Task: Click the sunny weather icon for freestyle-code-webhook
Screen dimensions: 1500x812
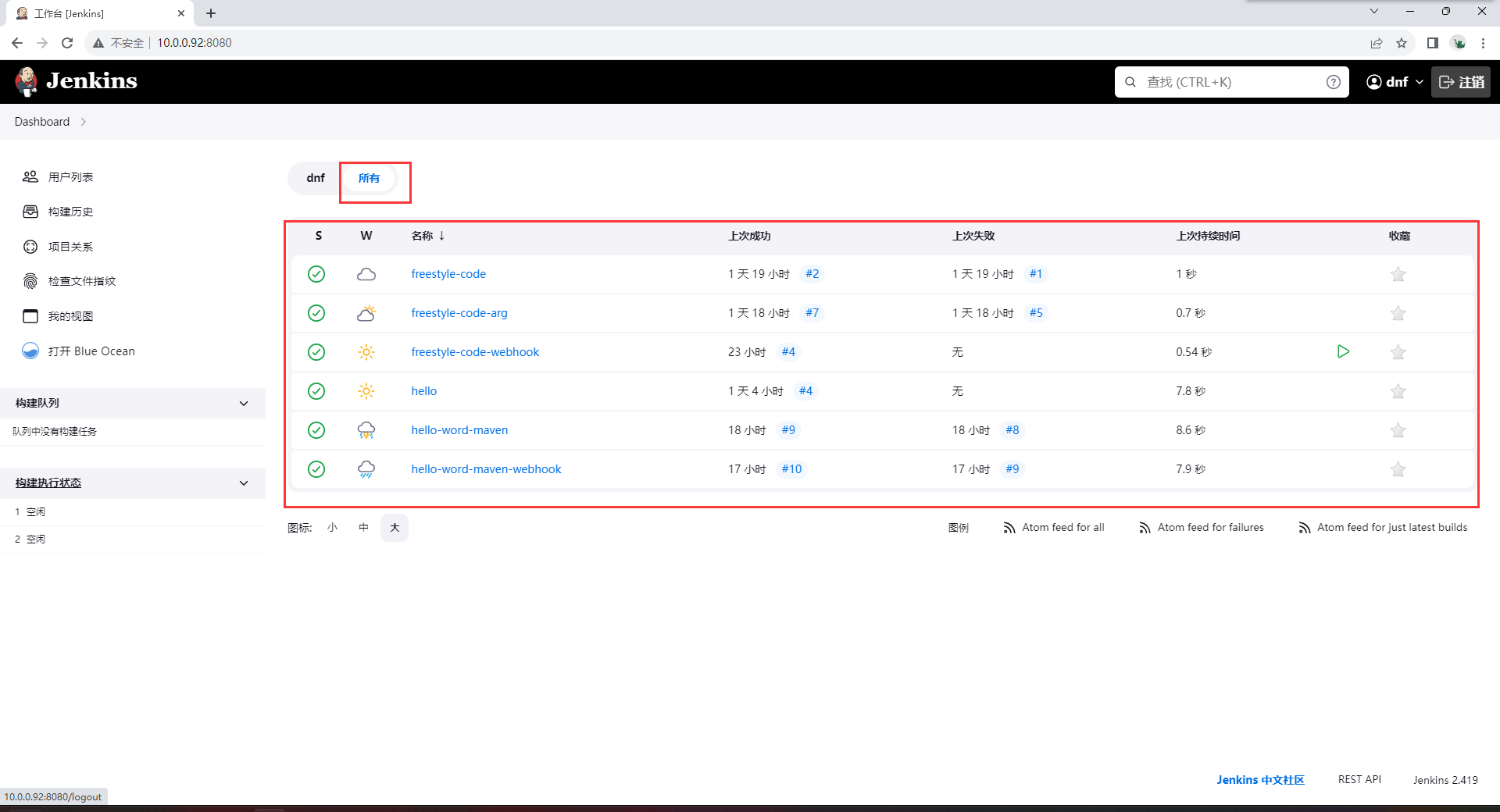Action: point(366,352)
